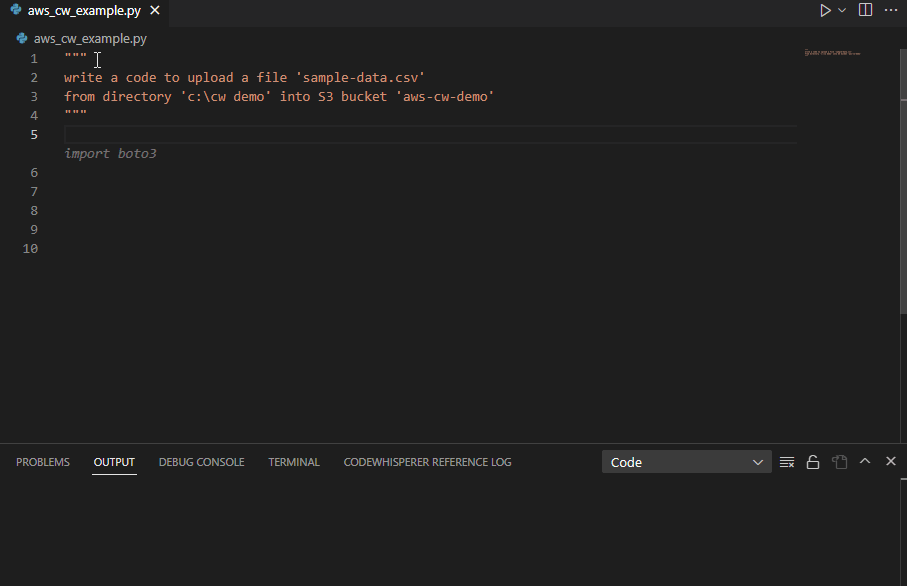Clear the Output panel contents

tap(787, 461)
